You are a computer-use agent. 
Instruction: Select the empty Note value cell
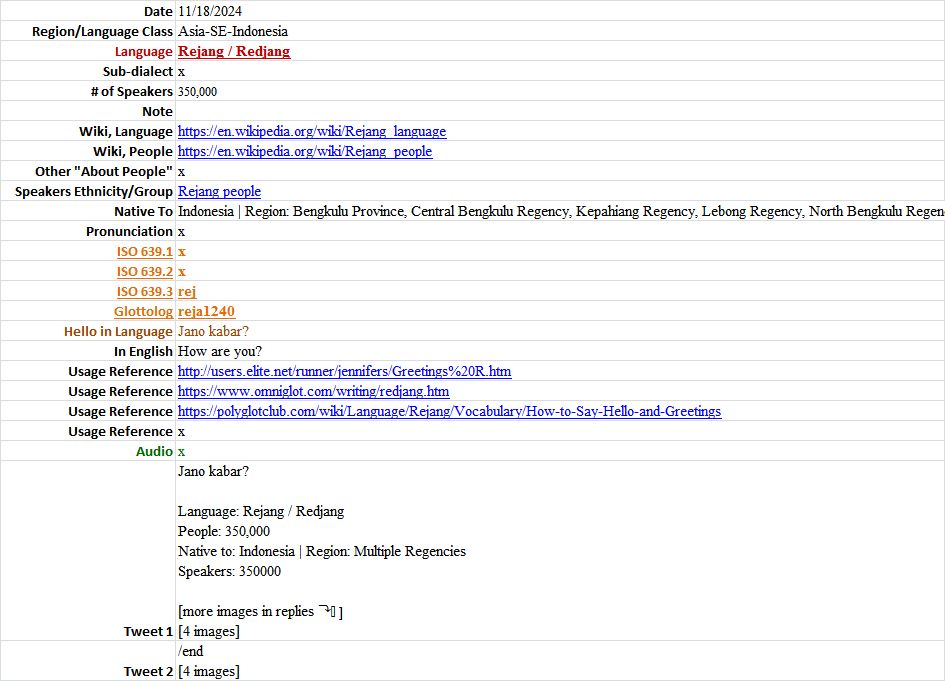tap(560, 111)
